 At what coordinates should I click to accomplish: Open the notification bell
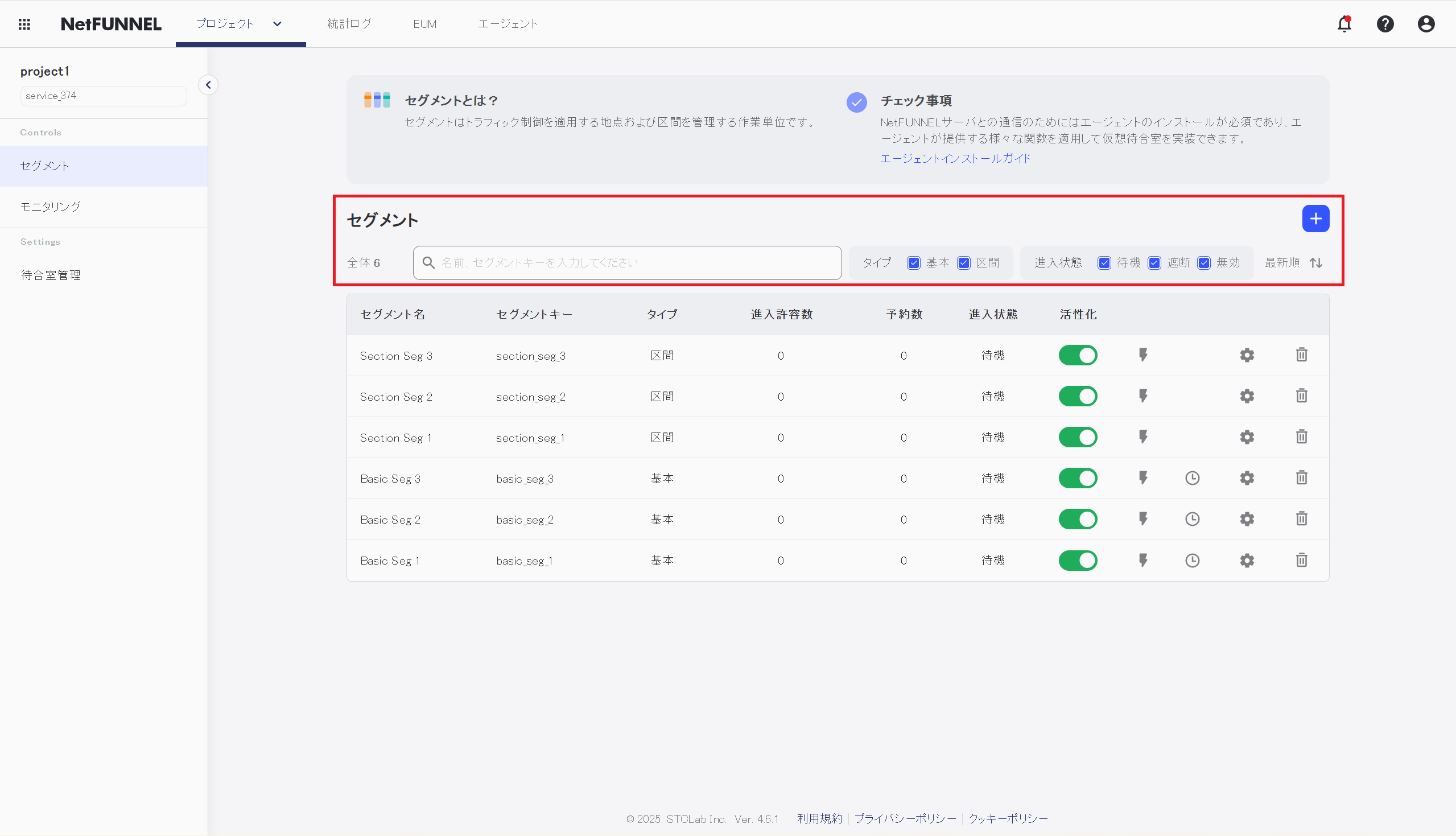click(x=1344, y=23)
